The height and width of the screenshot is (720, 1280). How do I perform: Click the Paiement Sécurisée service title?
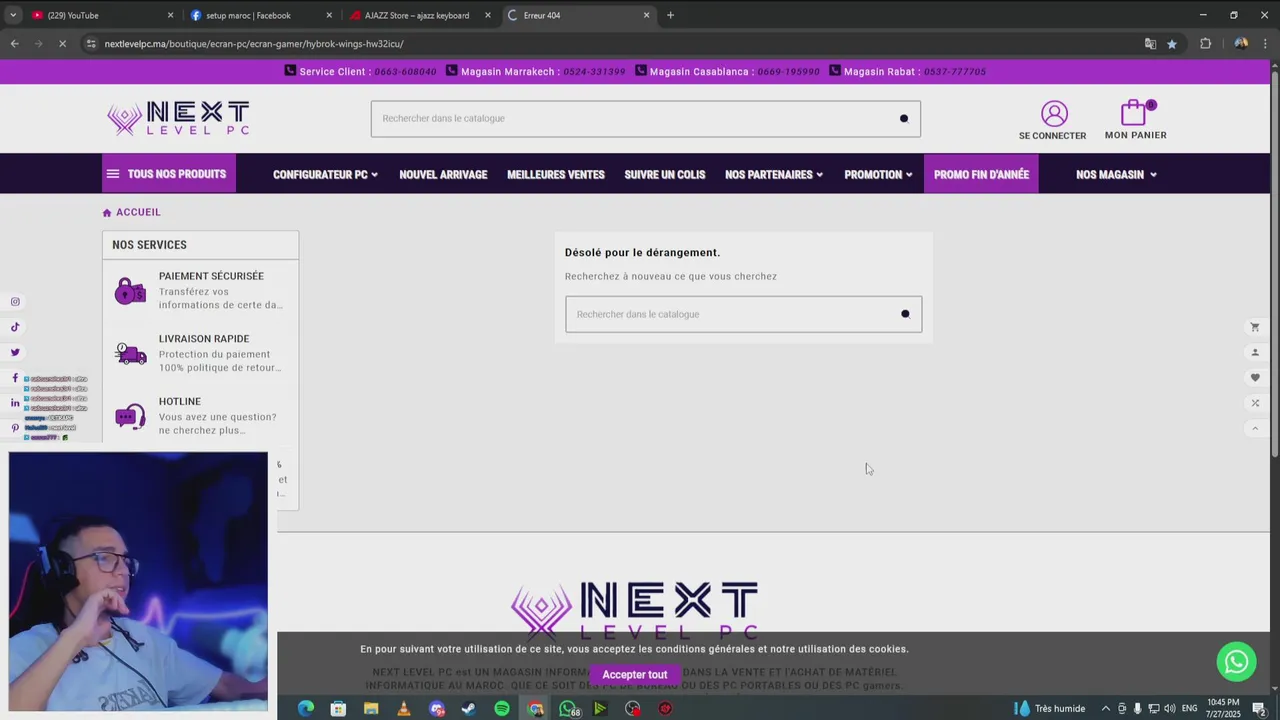(x=211, y=276)
